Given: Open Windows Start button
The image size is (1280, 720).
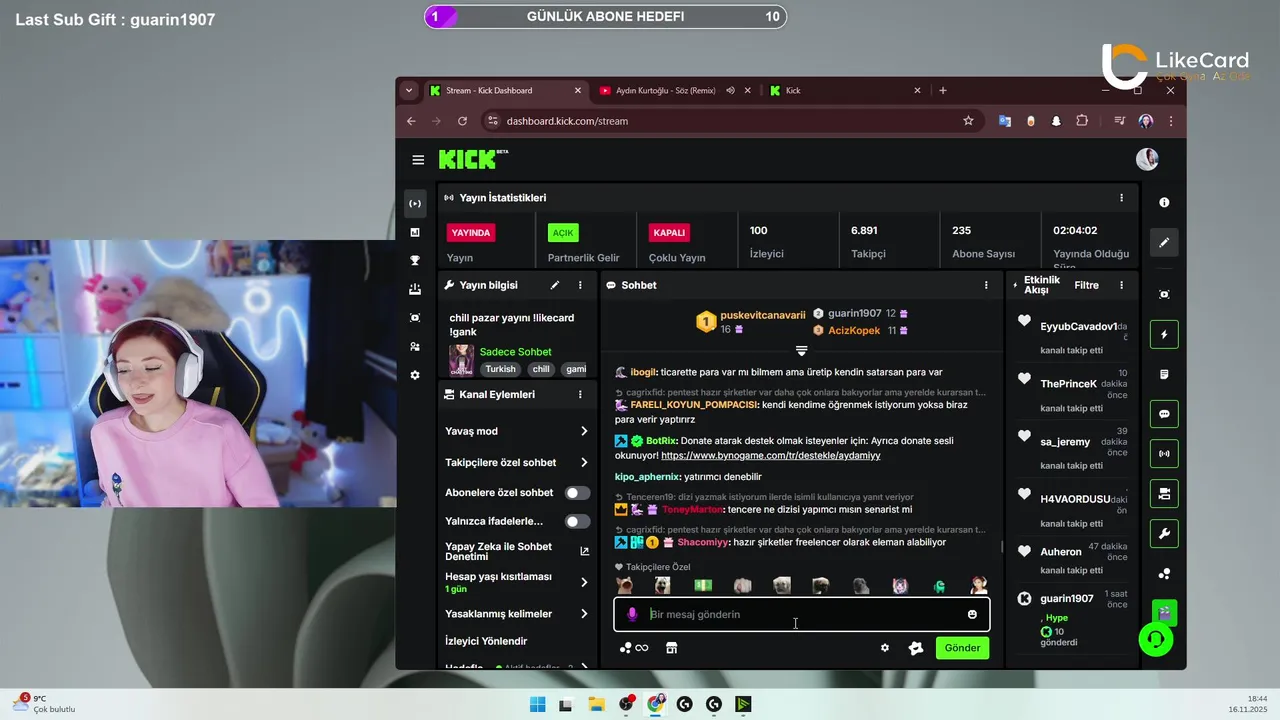Looking at the screenshot, I should coord(537,704).
